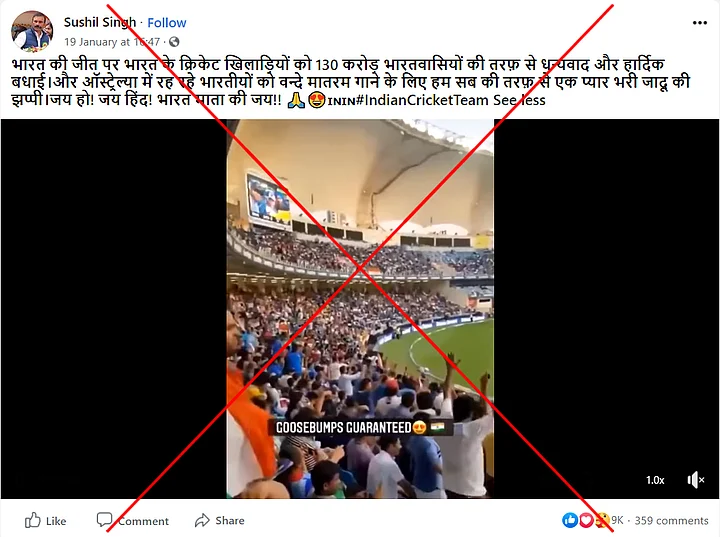Open the 359 comments list
This screenshot has width=720, height=537.
click(671, 520)
